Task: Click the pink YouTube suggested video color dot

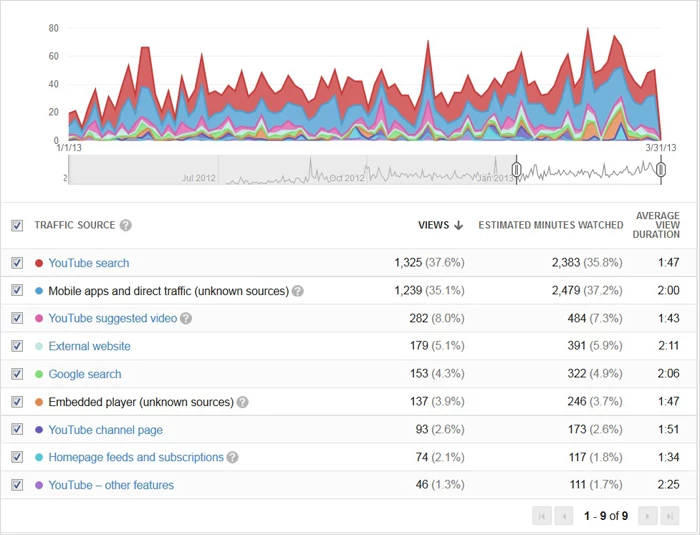Action: (x=39, y=318)
